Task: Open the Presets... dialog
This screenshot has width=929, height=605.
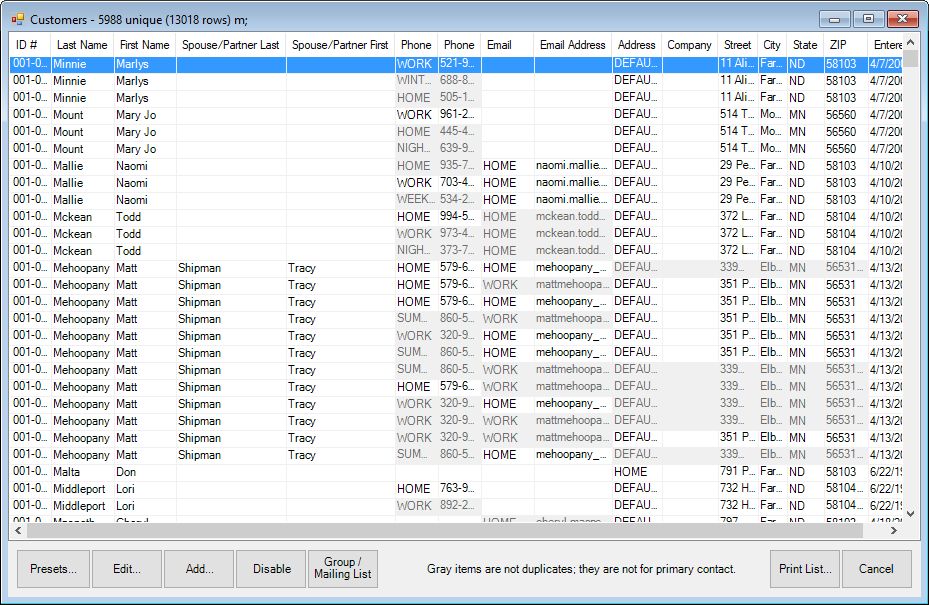Action: pos(53,569)
